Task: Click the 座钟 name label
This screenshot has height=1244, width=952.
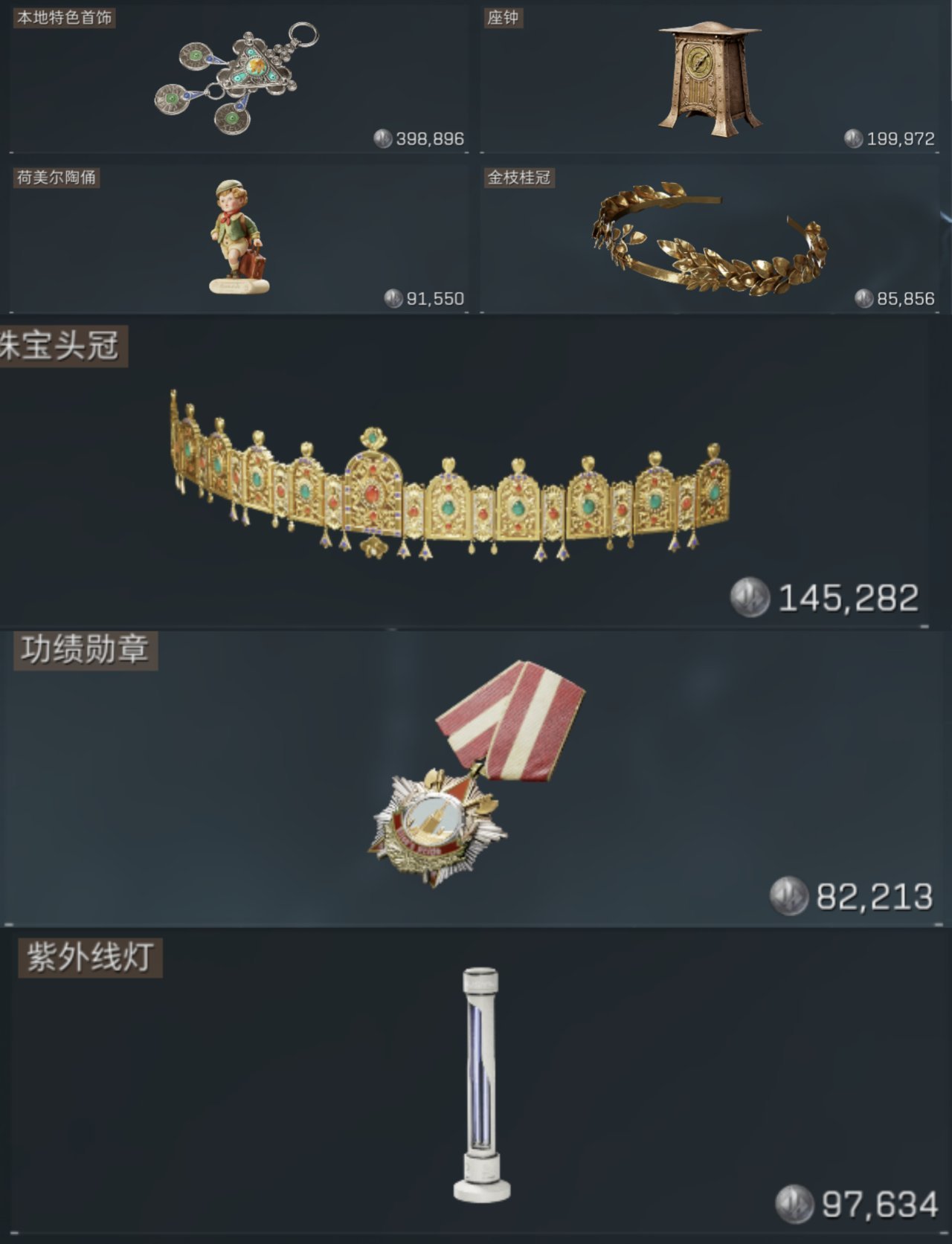Action: [x=503, y=17]
